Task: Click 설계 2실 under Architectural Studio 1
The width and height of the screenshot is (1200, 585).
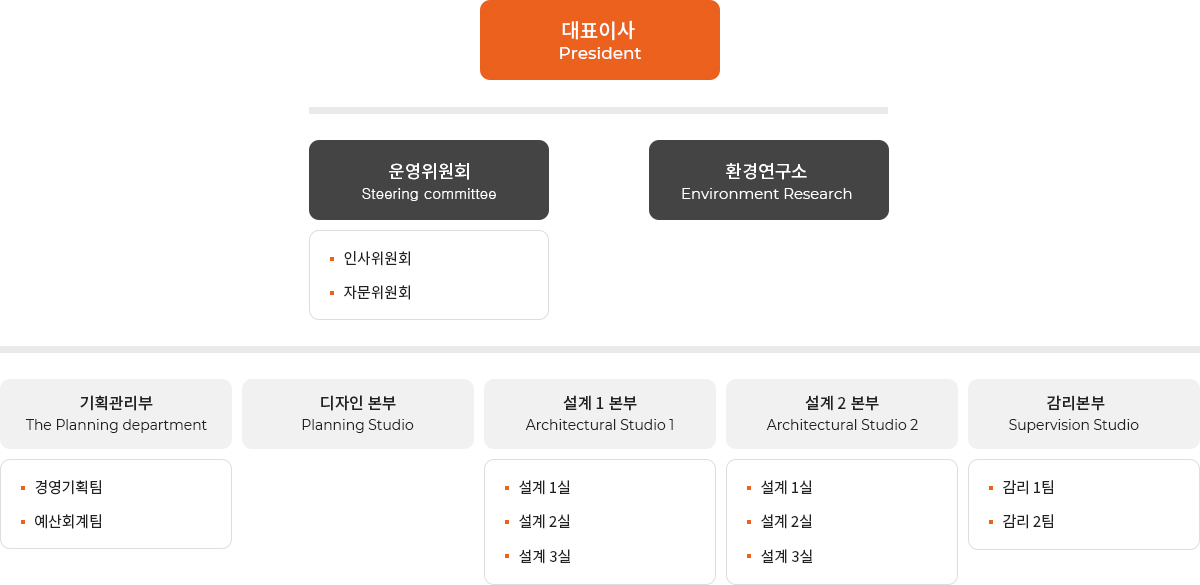Action: (545, 521)
